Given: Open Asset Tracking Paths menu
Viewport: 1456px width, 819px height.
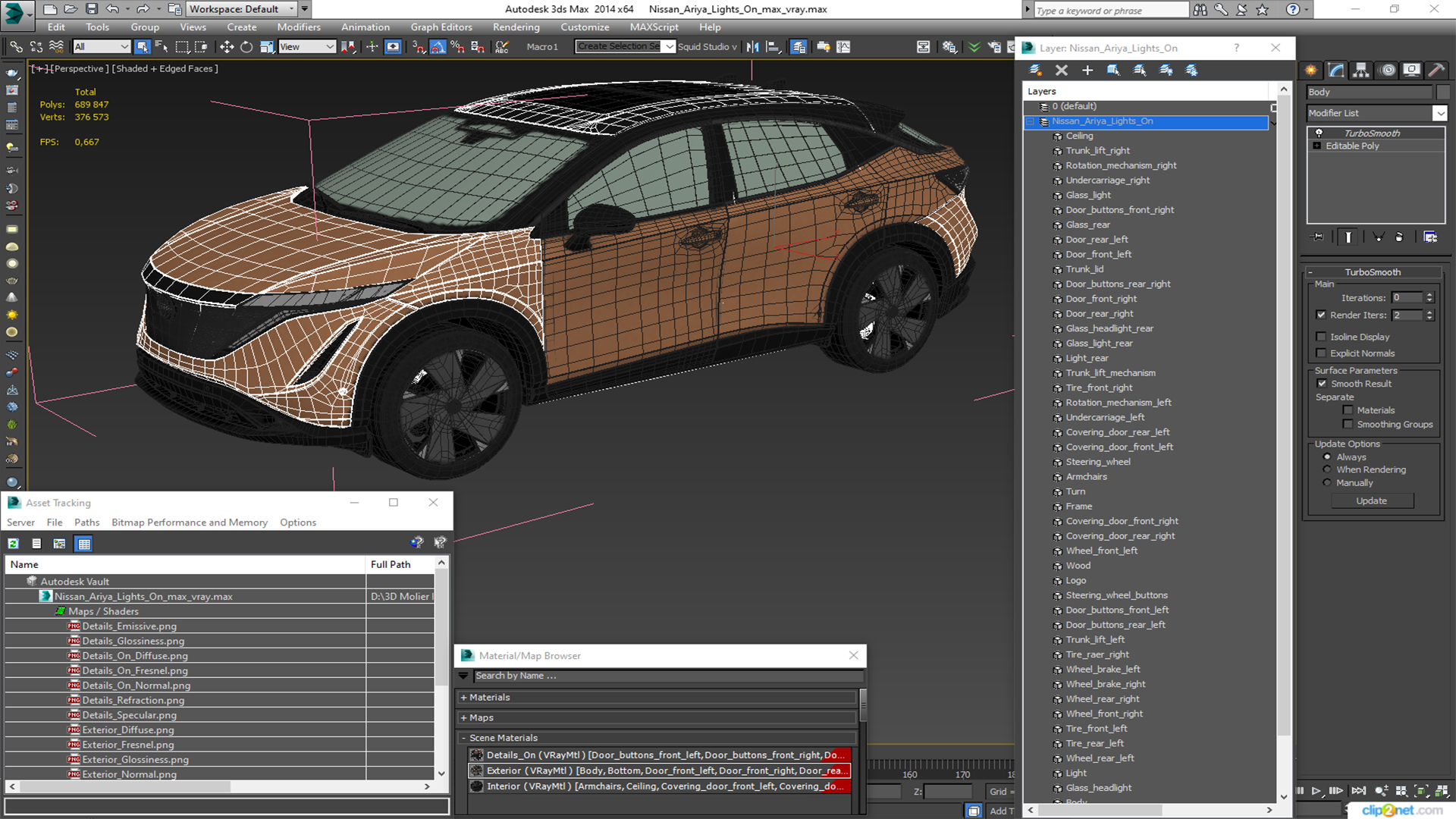Looking at the screenshot, I should 86,522.
